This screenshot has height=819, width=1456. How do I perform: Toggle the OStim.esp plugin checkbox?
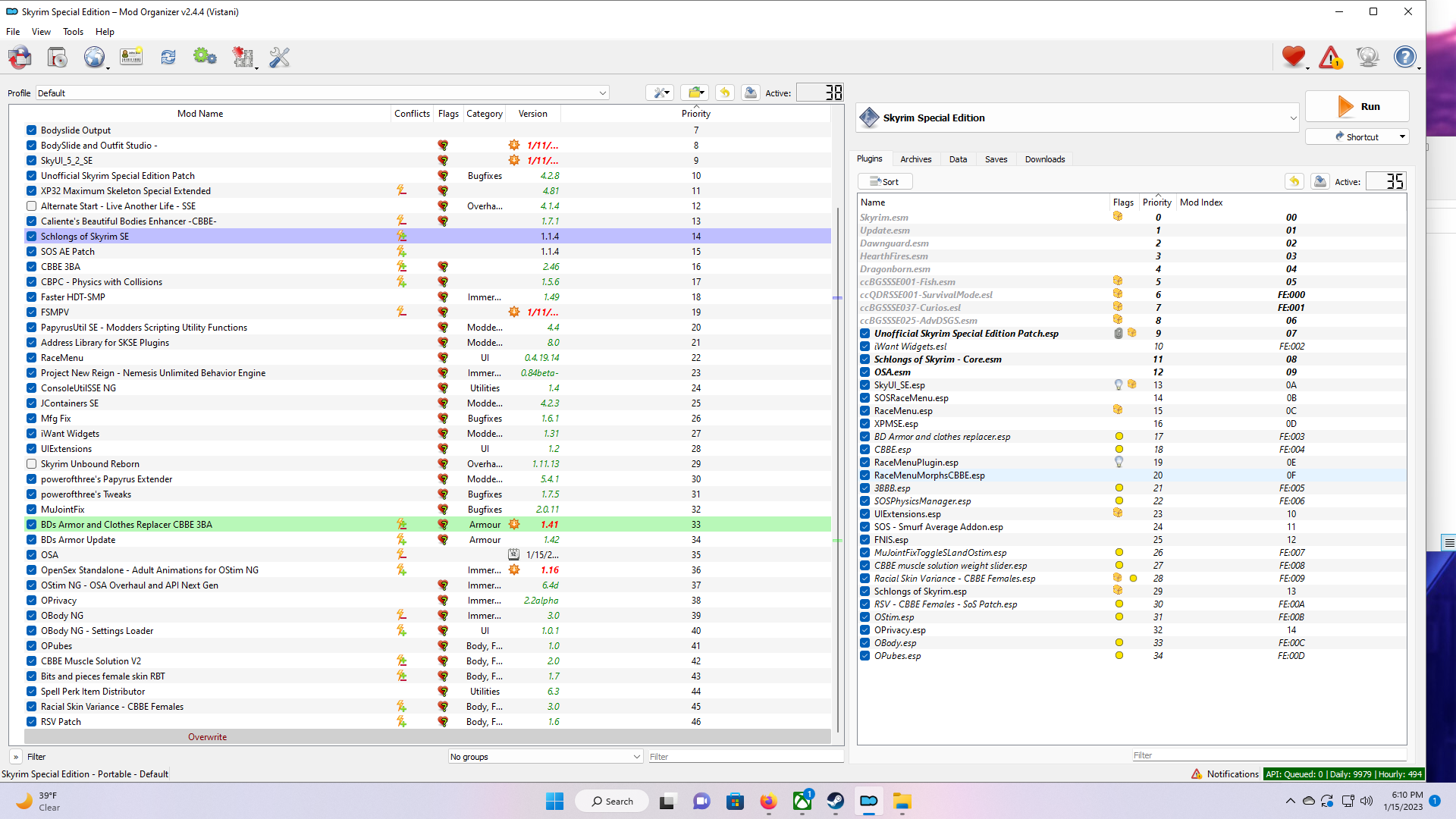pyautogui.click(x=864, y=617)
